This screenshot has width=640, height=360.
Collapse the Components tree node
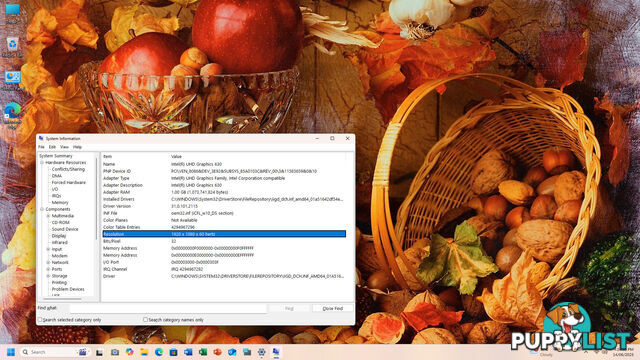coord(42,209)
